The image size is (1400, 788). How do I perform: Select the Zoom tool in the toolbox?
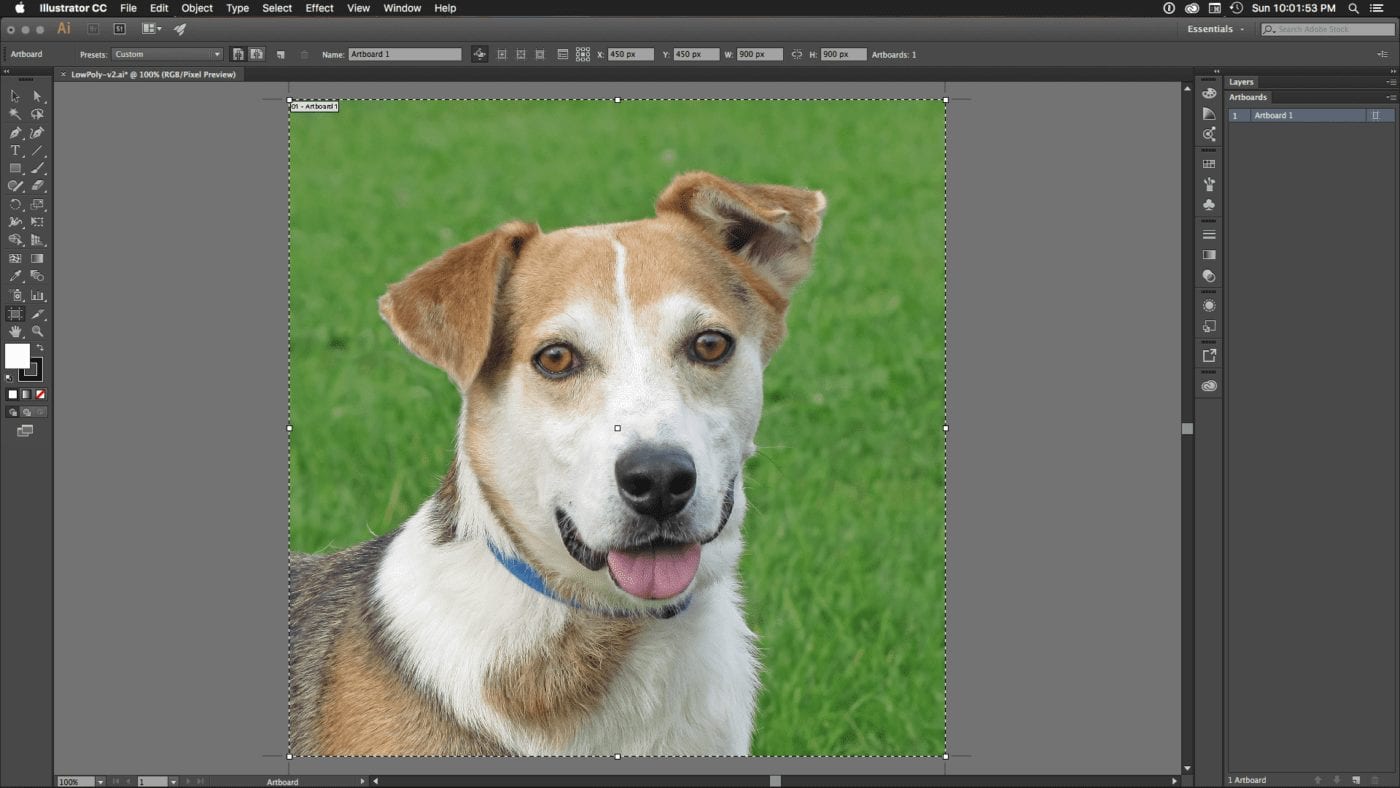(37, 331)
